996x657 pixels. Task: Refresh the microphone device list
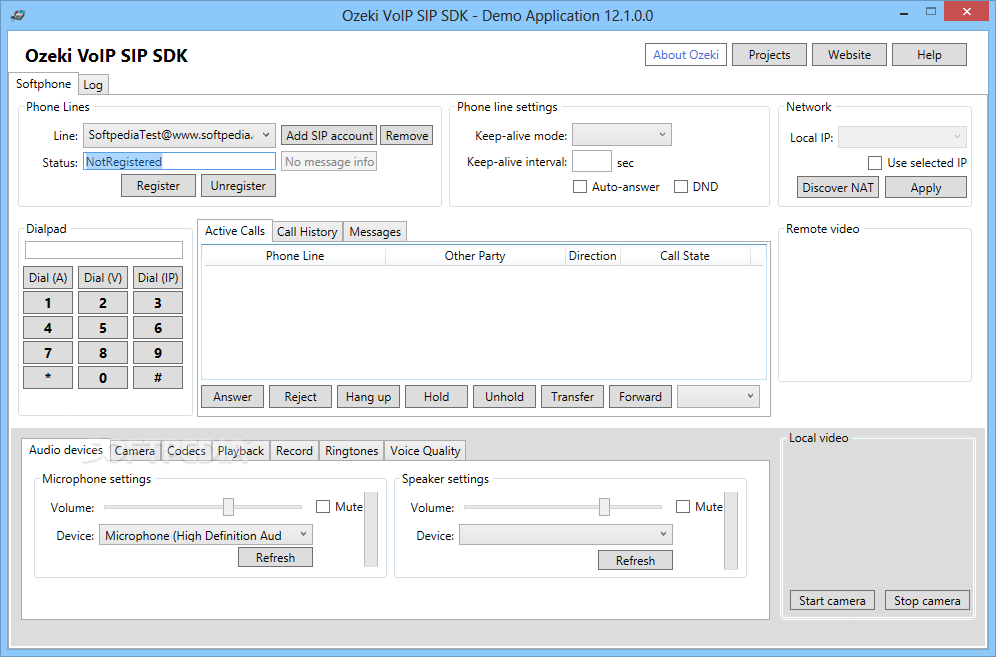click(x=275, y=557)
